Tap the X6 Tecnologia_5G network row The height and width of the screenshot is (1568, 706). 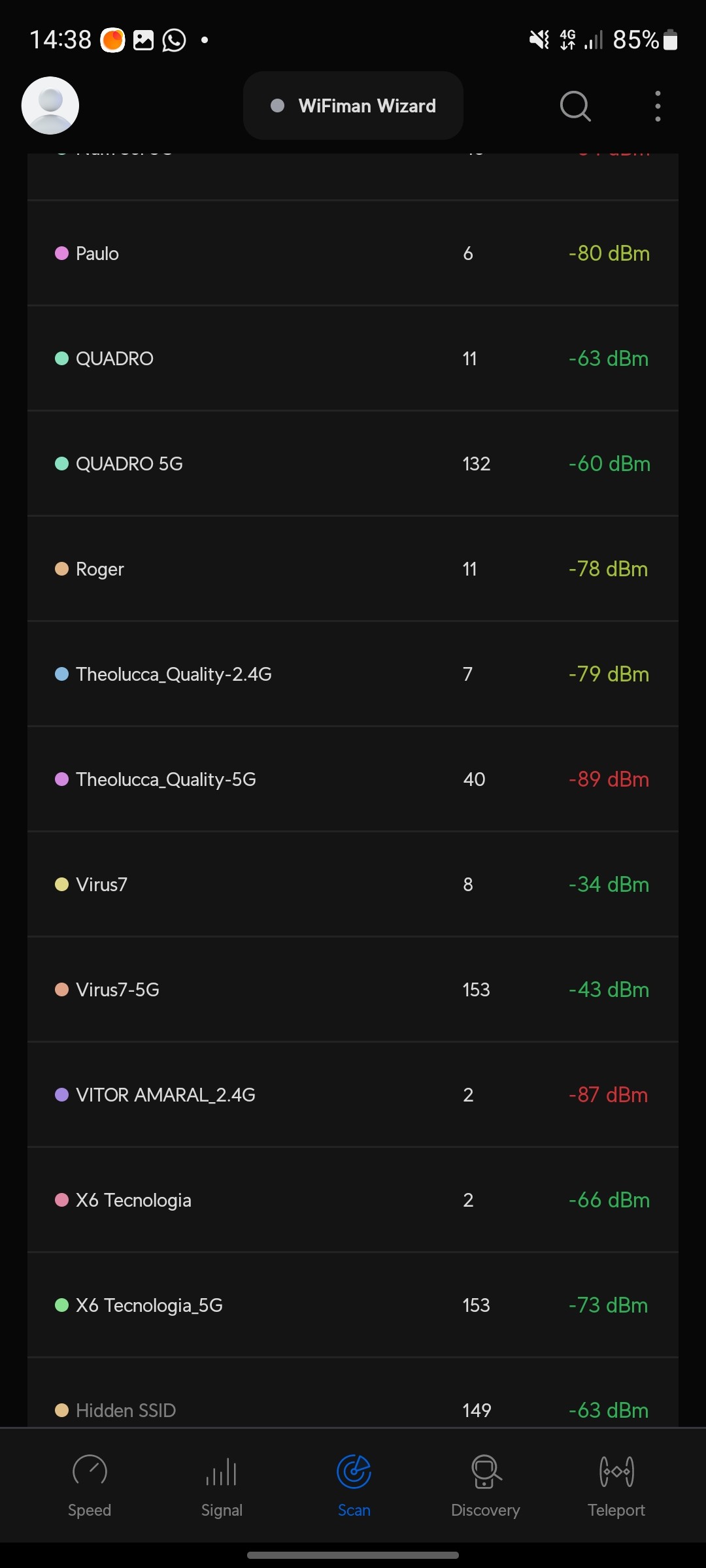pos(353,1305)
